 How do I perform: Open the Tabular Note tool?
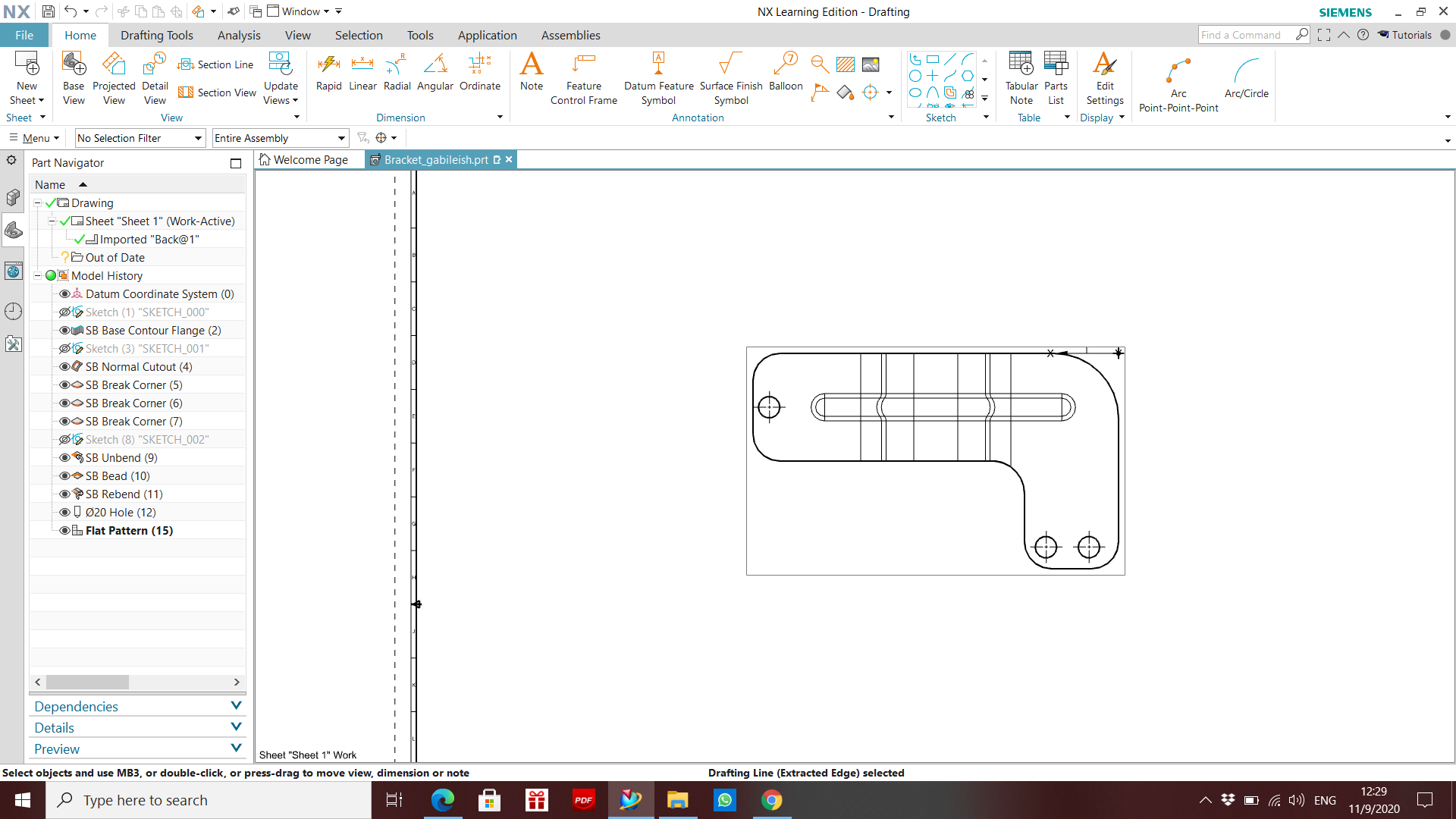pos(1021,78)
